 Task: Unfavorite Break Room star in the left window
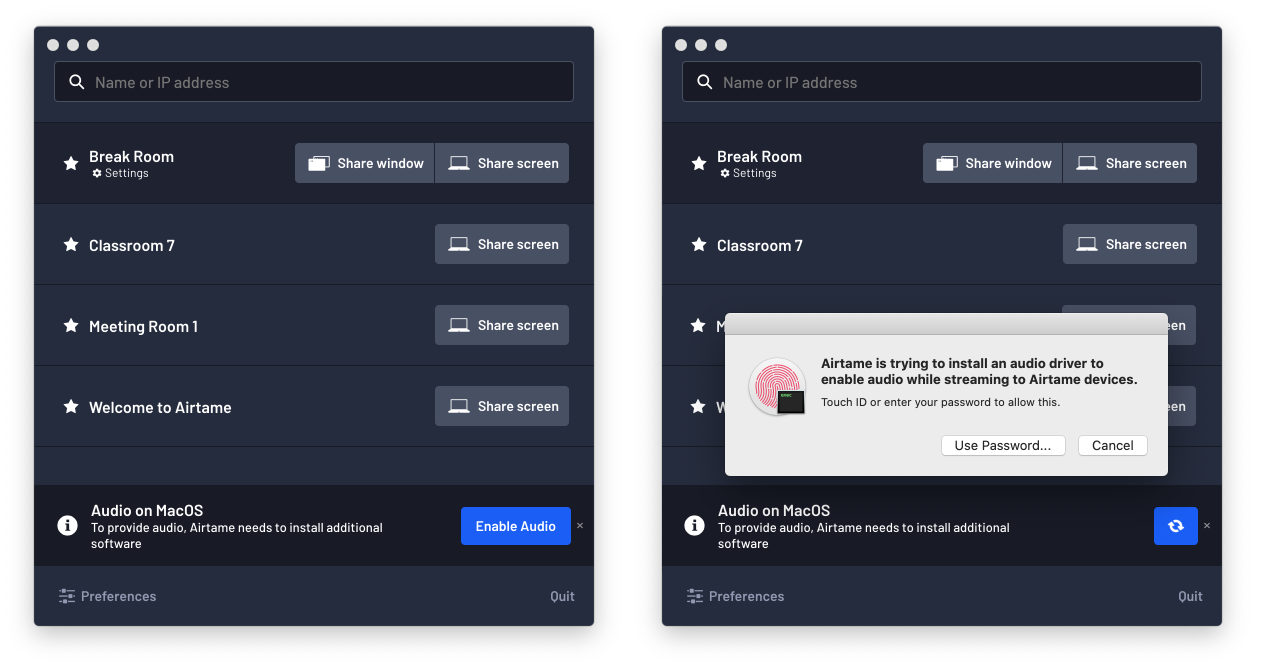tap(71, 163)
